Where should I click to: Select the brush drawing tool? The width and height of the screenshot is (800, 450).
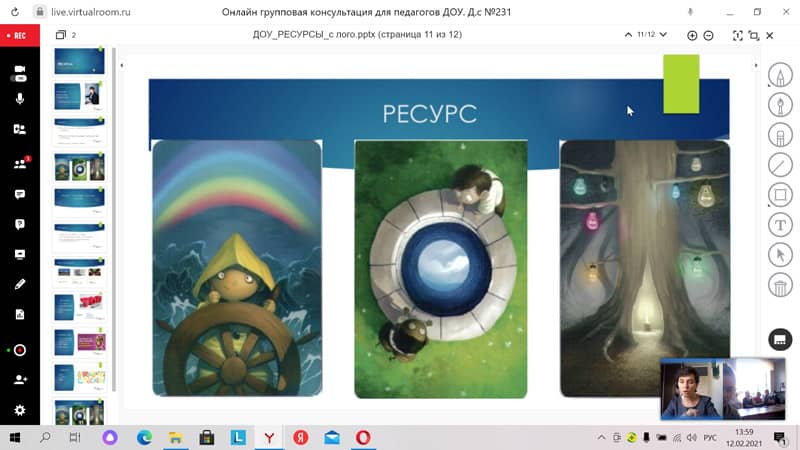780,105
